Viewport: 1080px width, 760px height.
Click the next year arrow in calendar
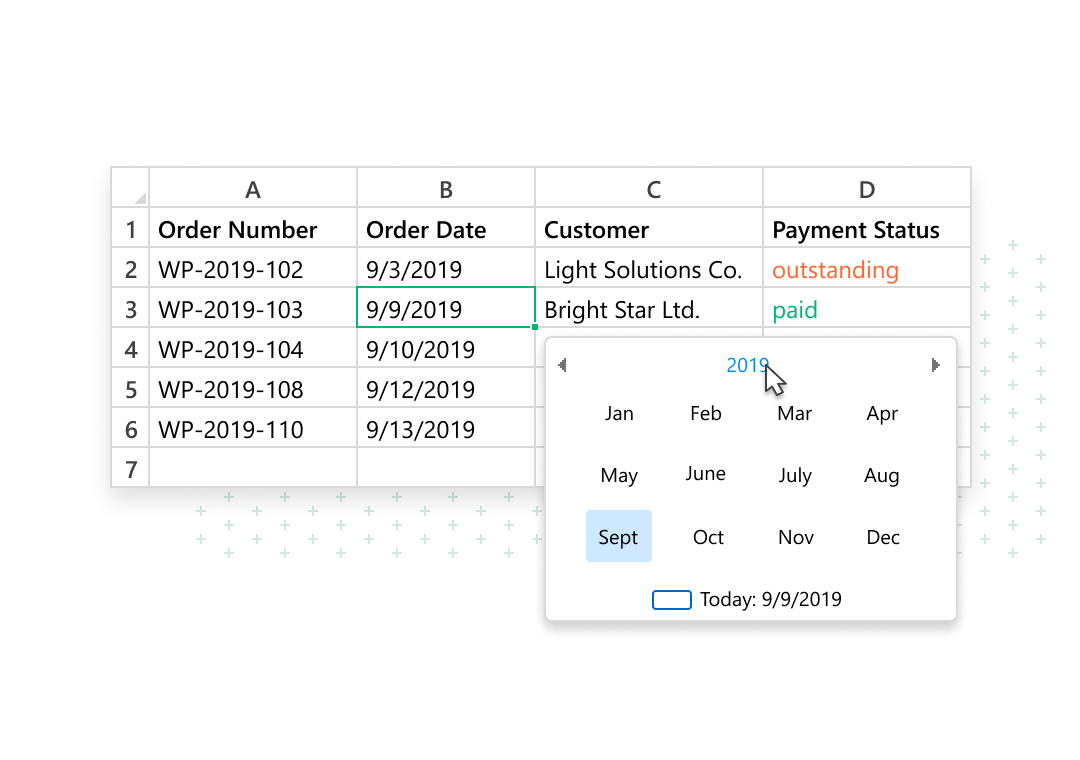pyautogui.click(x=935, y=366)
